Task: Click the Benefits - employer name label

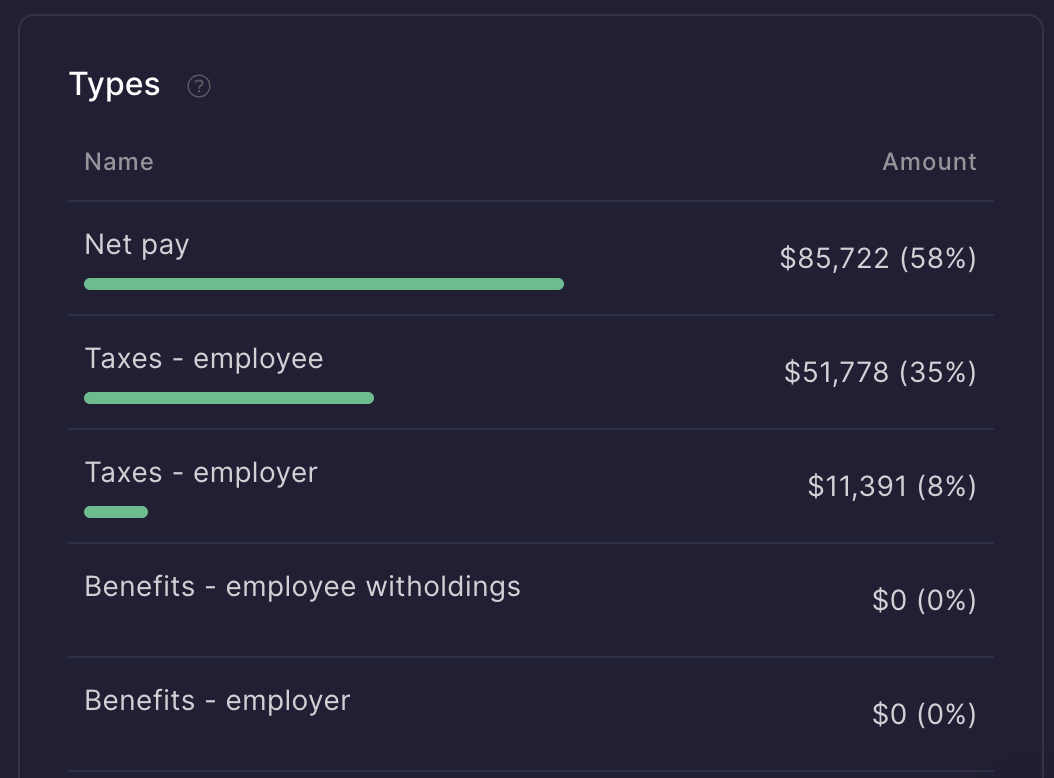Action: [x=217, y=701]
